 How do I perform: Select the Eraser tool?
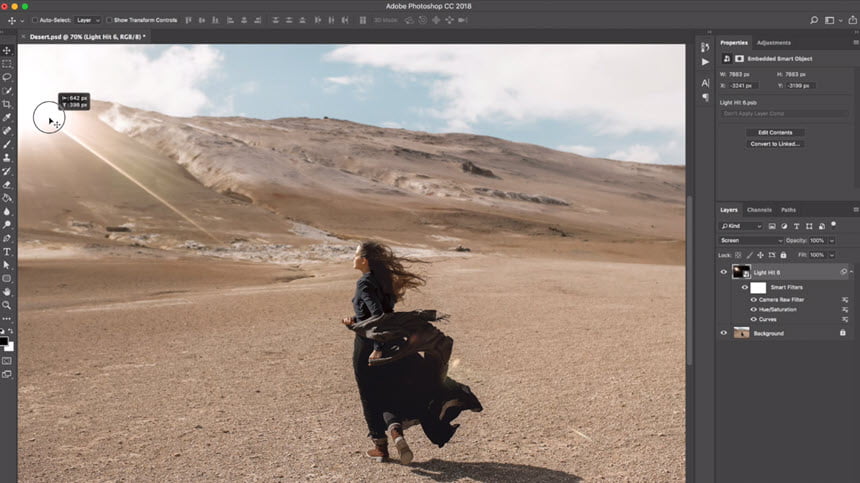click(x=7, y=184)
